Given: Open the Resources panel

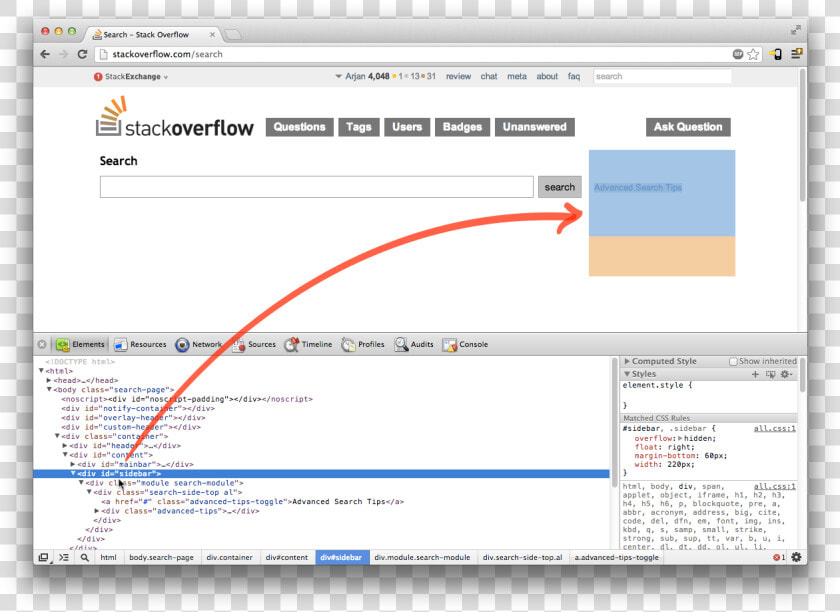Looking at the screenshot, I should [140, 345].
